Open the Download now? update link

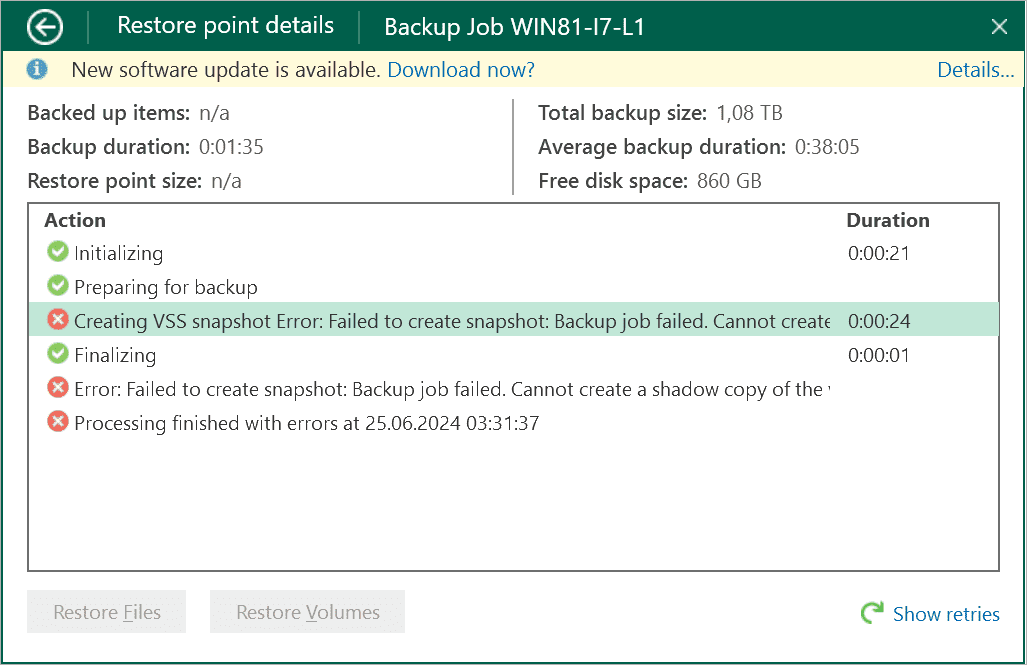click(x=460, y=69)
